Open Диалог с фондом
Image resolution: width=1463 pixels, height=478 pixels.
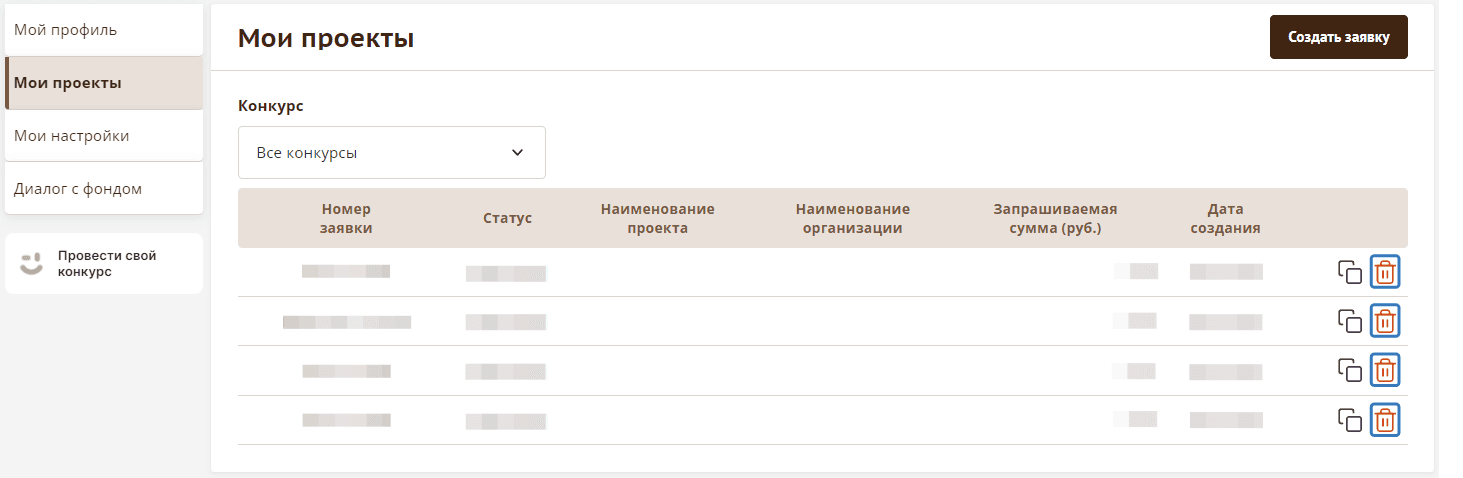[104, 189]
